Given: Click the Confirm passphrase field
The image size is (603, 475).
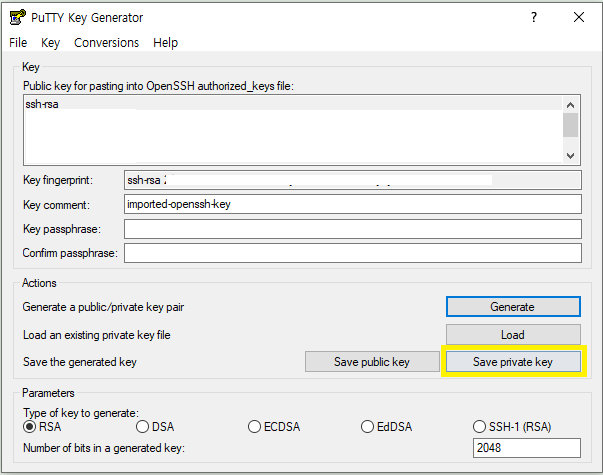Looking at the screenshot, I should tap(353, 253).
